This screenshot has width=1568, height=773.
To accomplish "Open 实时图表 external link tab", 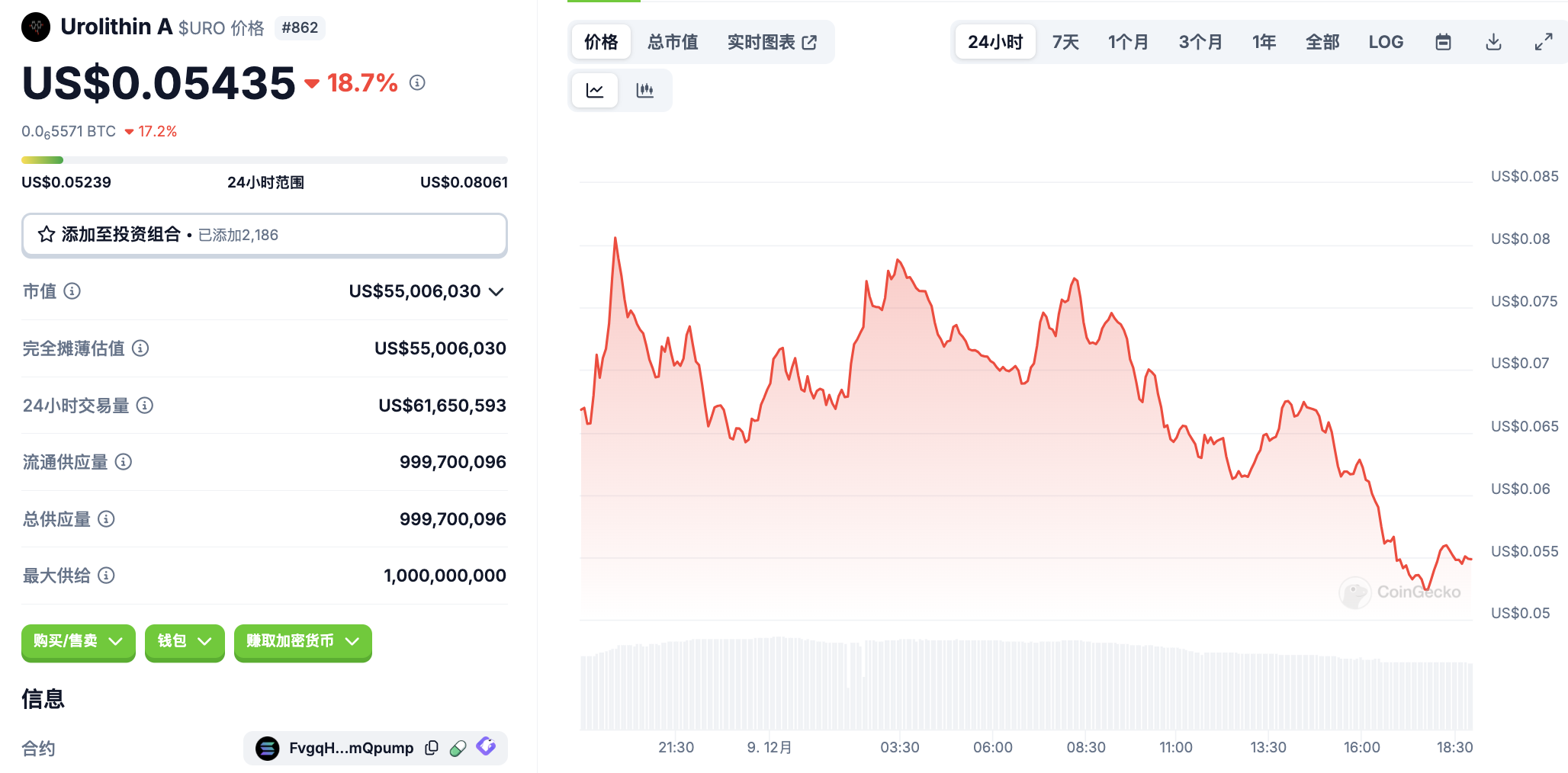I will tap(772, 42).
